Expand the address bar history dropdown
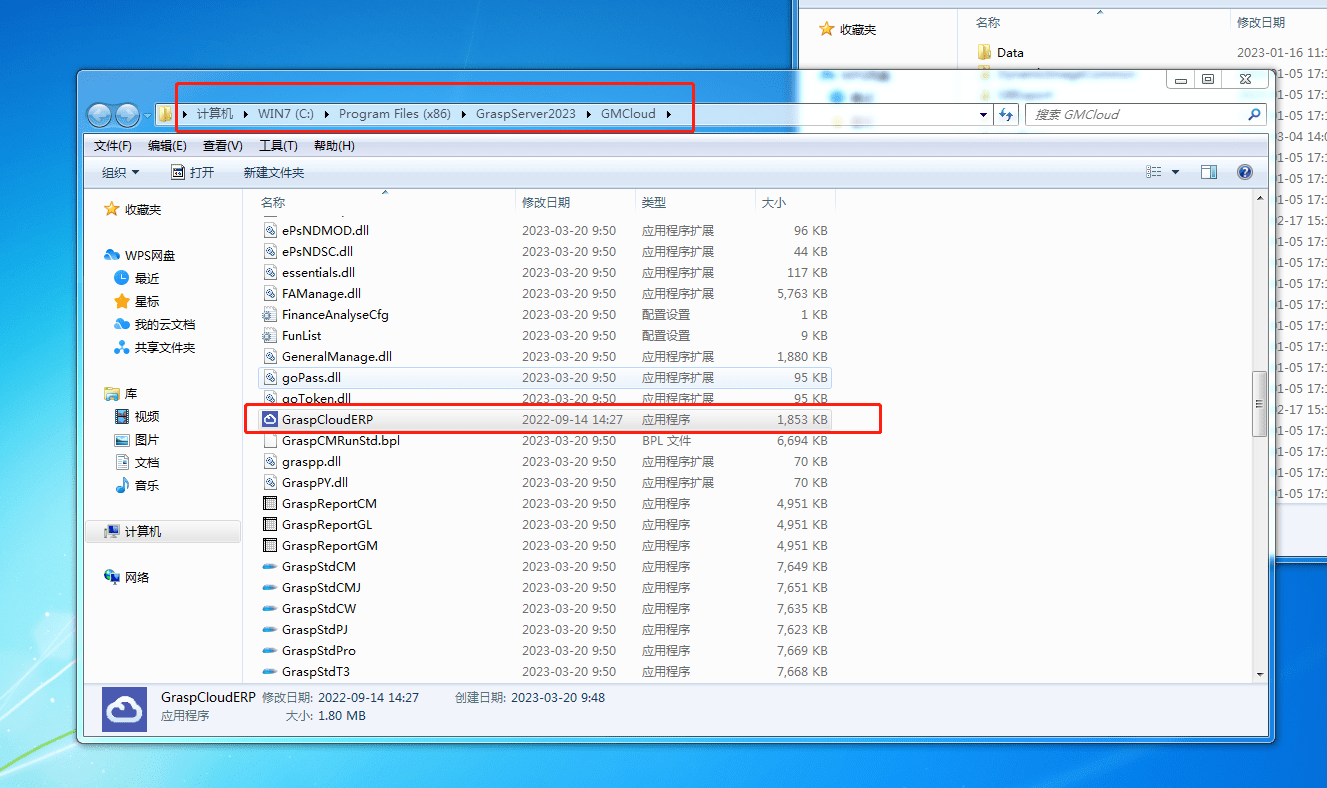The width and height of the screenshot is (1327, 788). tap(985, 114)
